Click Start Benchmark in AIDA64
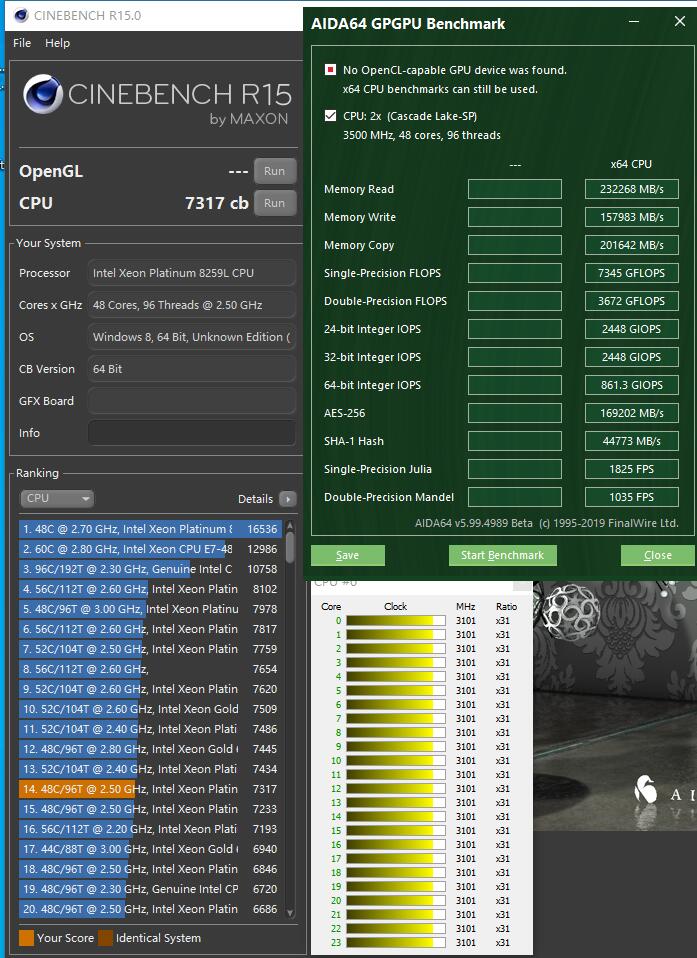 (x=502, y=555)
